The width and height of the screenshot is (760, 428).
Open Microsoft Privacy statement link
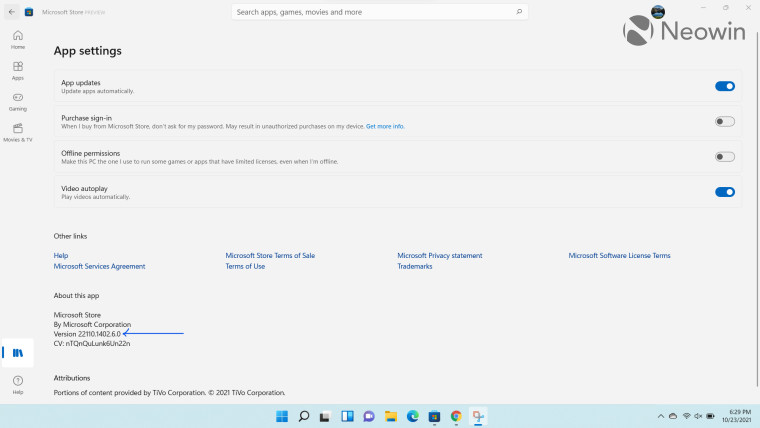[x=440, y=255]
